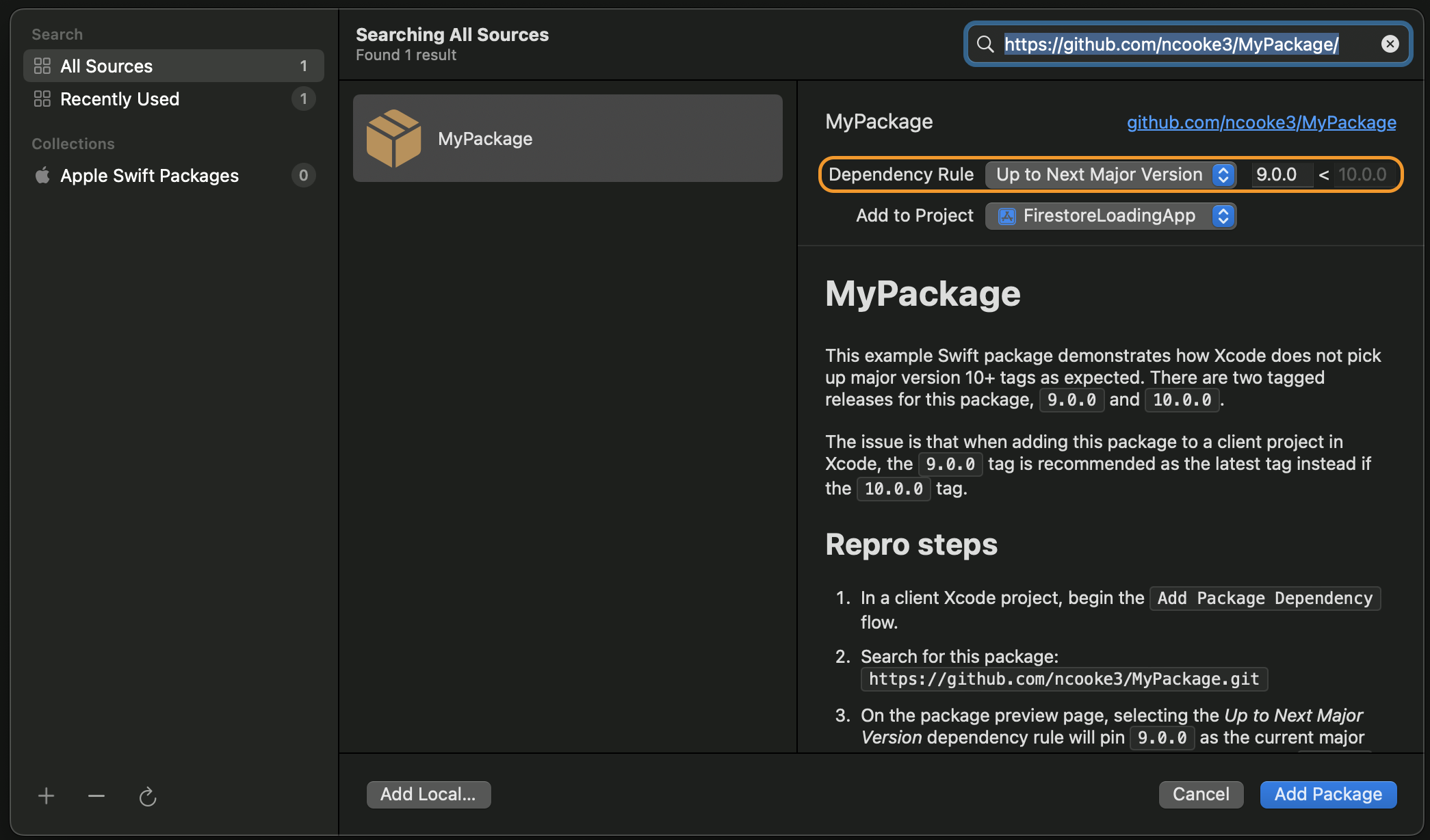Click the grid icon beside All Sources
The image size is (1430, 840).
(42, 66)
